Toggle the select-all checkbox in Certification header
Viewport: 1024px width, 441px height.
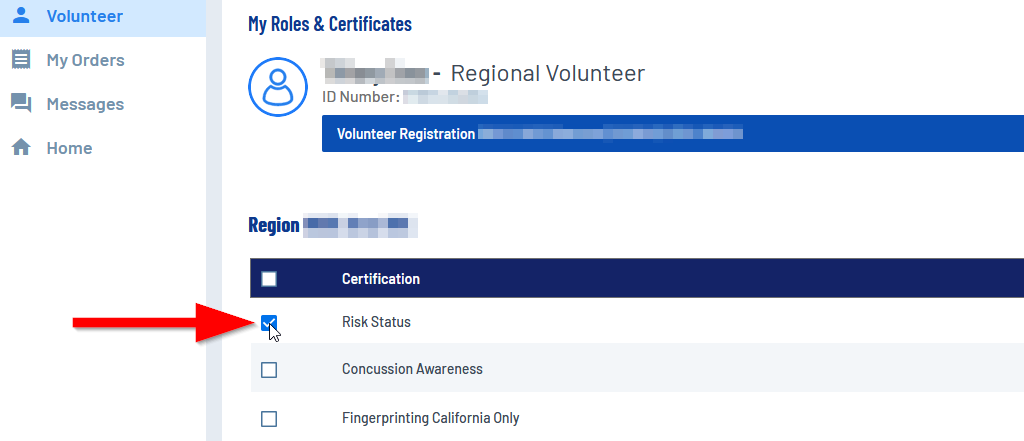[x=269, y=279]
